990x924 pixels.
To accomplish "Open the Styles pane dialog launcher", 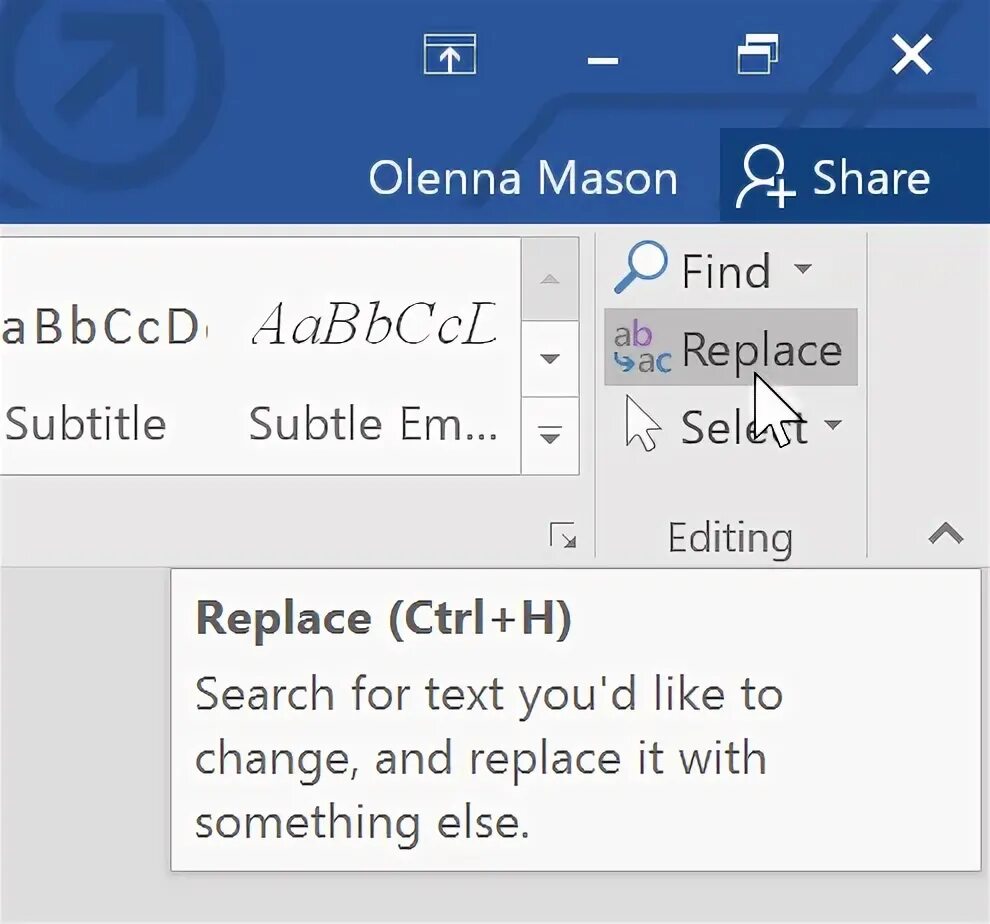I will point(563,537).
